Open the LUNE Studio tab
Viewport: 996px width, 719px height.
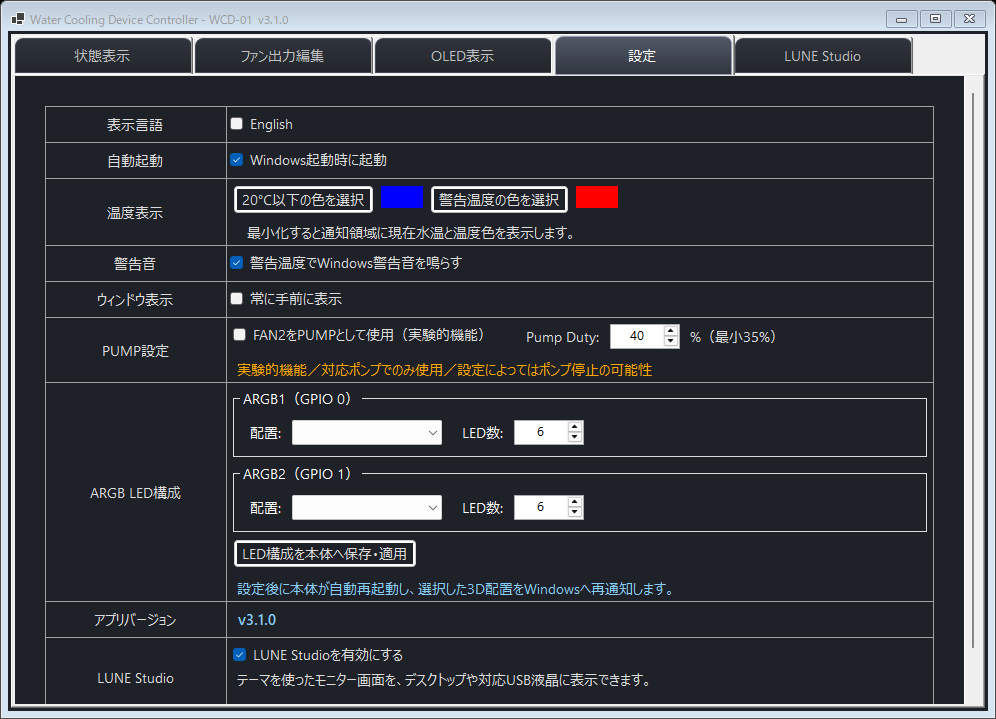(823, 56)
